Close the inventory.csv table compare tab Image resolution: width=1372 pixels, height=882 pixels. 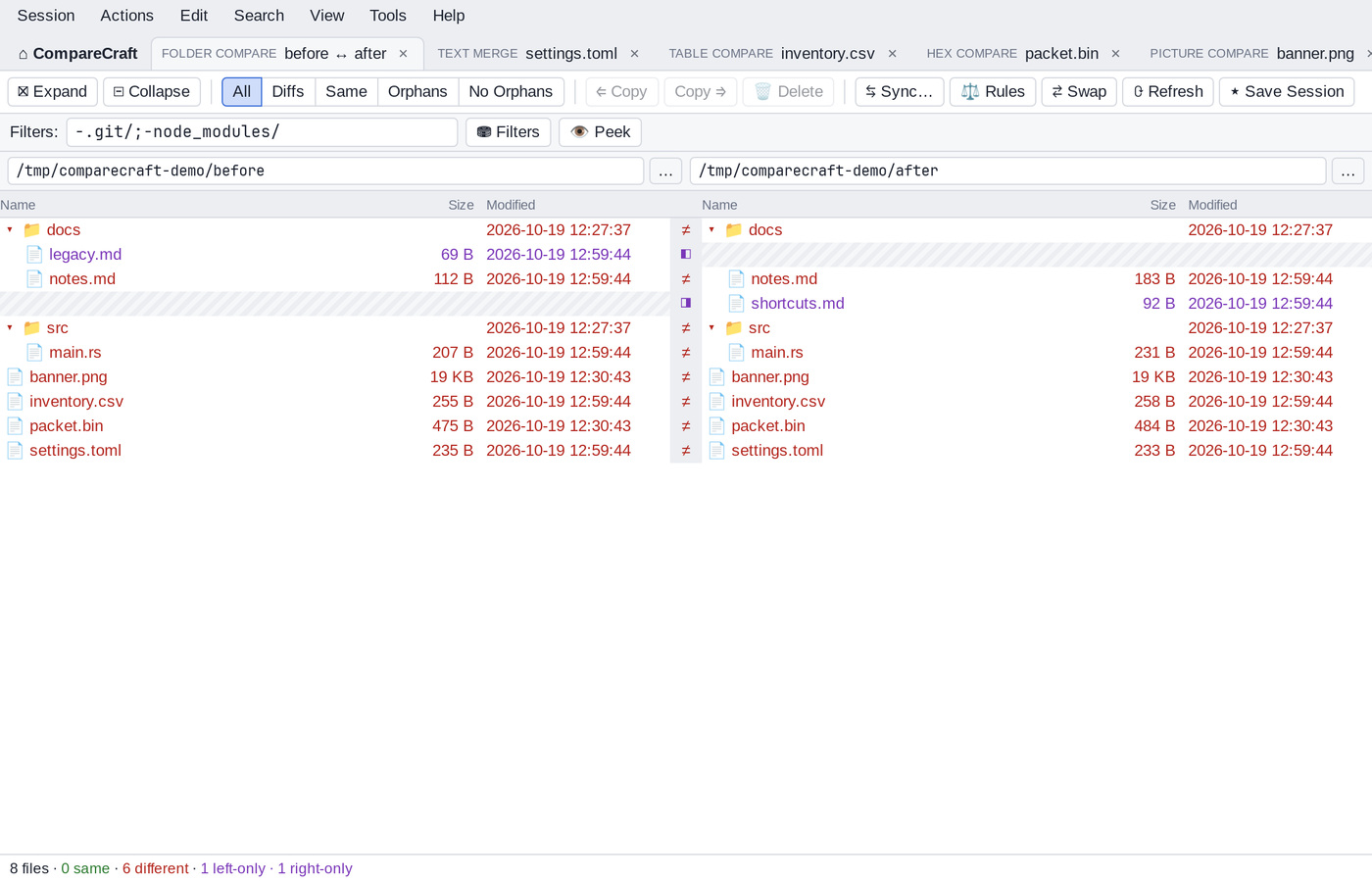tap(892, 54)
